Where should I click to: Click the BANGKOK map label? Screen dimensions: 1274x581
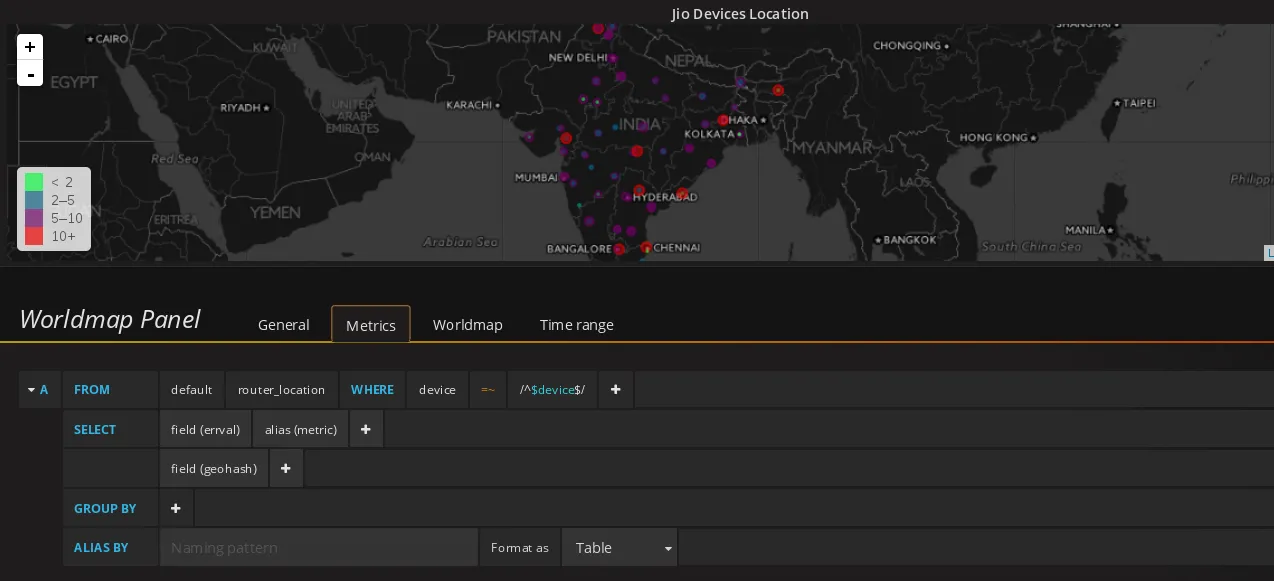[910, 240]
